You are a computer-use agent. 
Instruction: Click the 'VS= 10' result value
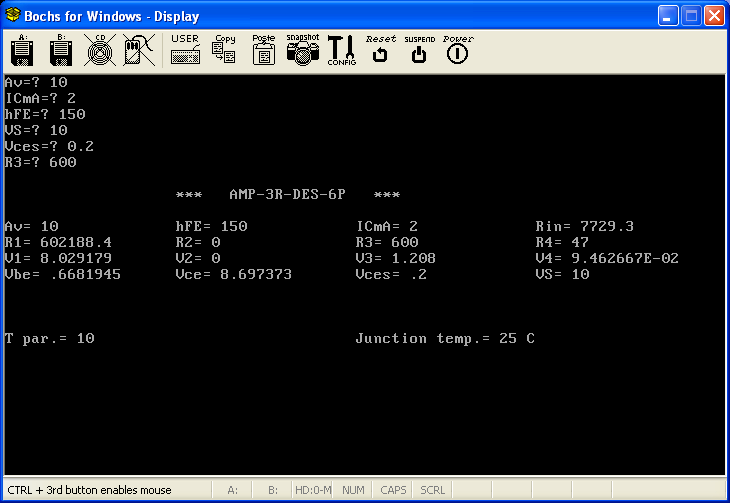pos(562,274)
